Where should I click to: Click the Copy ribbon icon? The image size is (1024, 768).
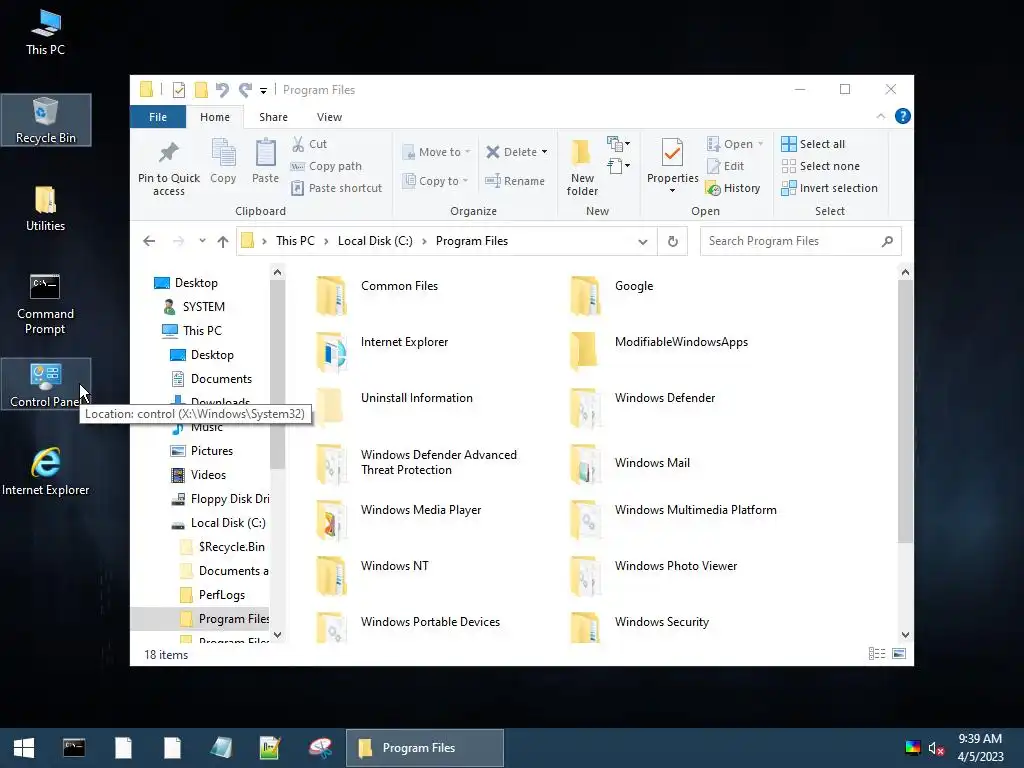point(223,161)
